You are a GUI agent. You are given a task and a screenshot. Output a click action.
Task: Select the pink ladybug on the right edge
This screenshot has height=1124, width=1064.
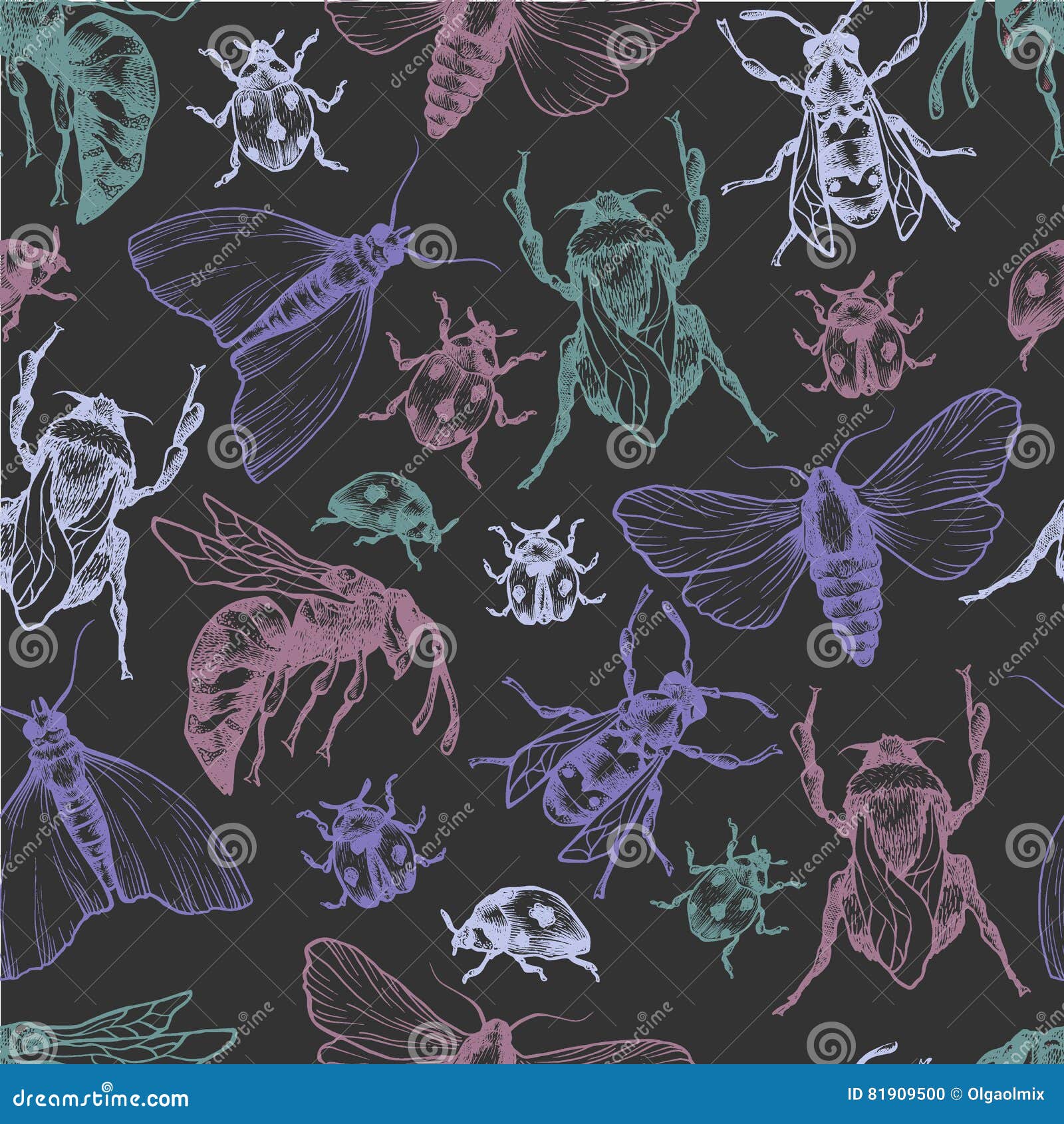pyautogui.click(x=864, y=339)
